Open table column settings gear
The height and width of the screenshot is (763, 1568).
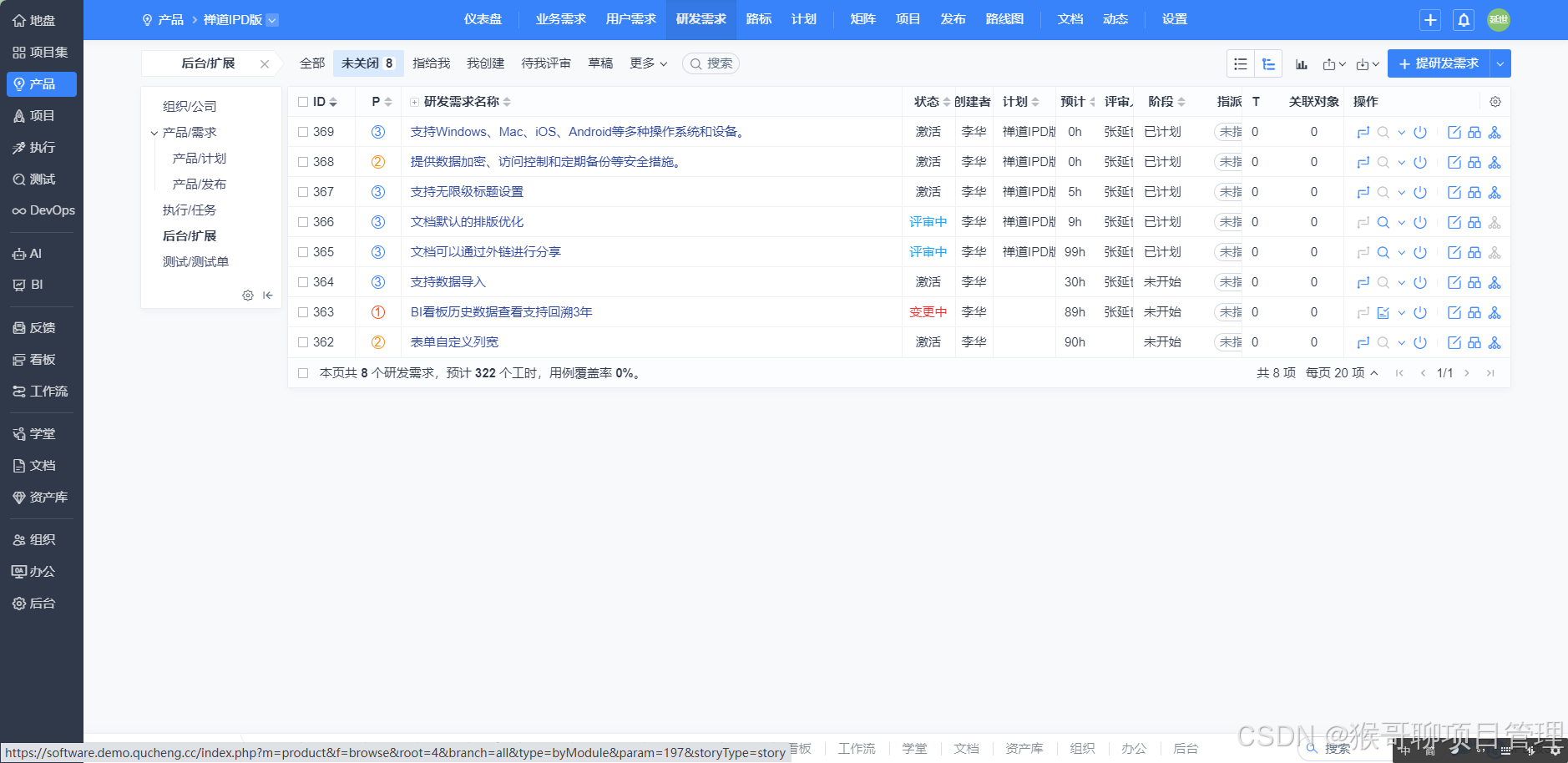click(x=1495, y=102)
